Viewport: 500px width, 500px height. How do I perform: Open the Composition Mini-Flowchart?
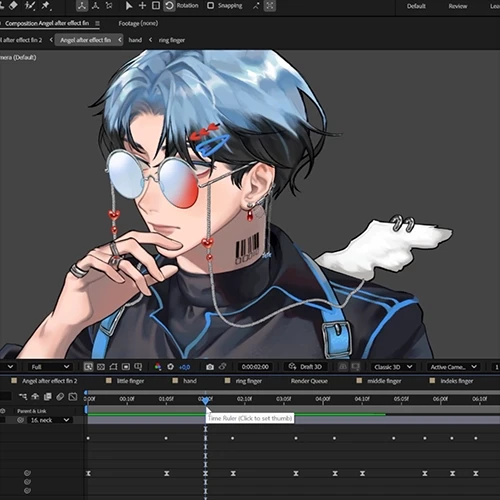(x=23, y=396)
